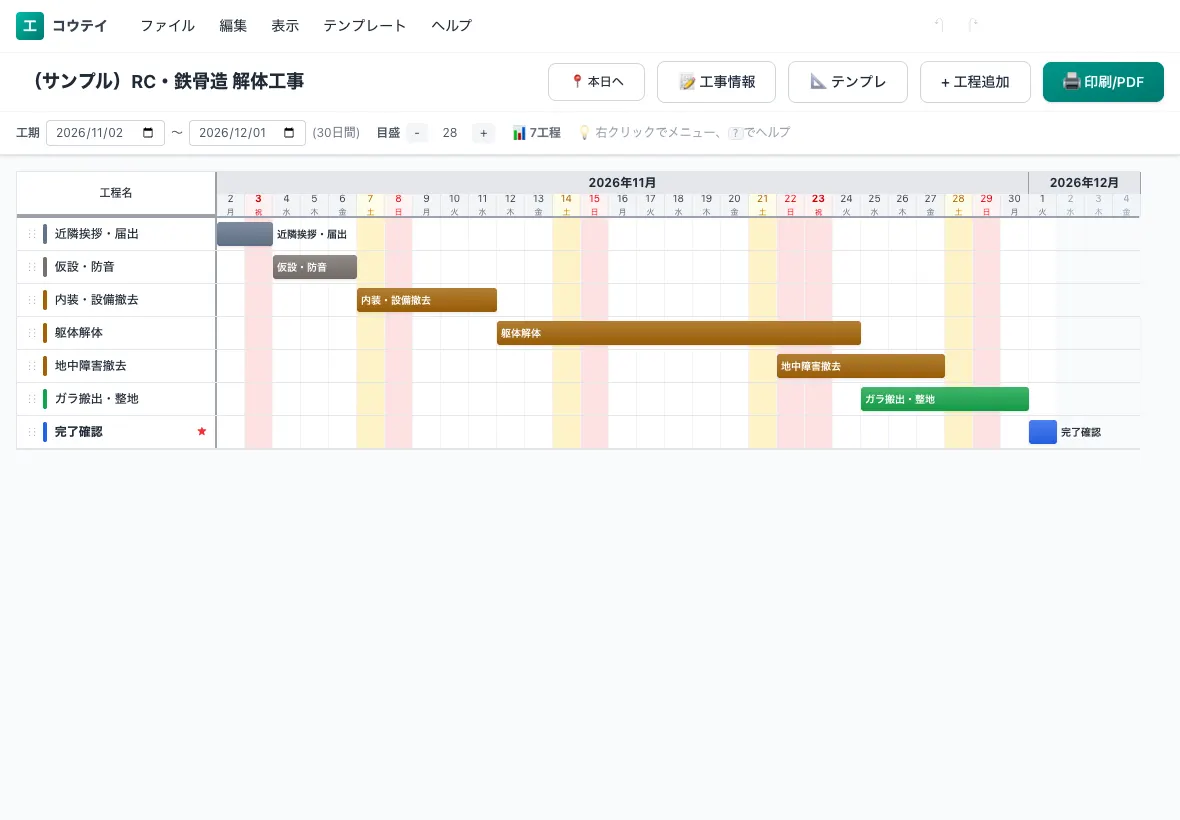Decrease the 目盛 scale with minus
Viewport: 1180px width, 820px height.
417,132
